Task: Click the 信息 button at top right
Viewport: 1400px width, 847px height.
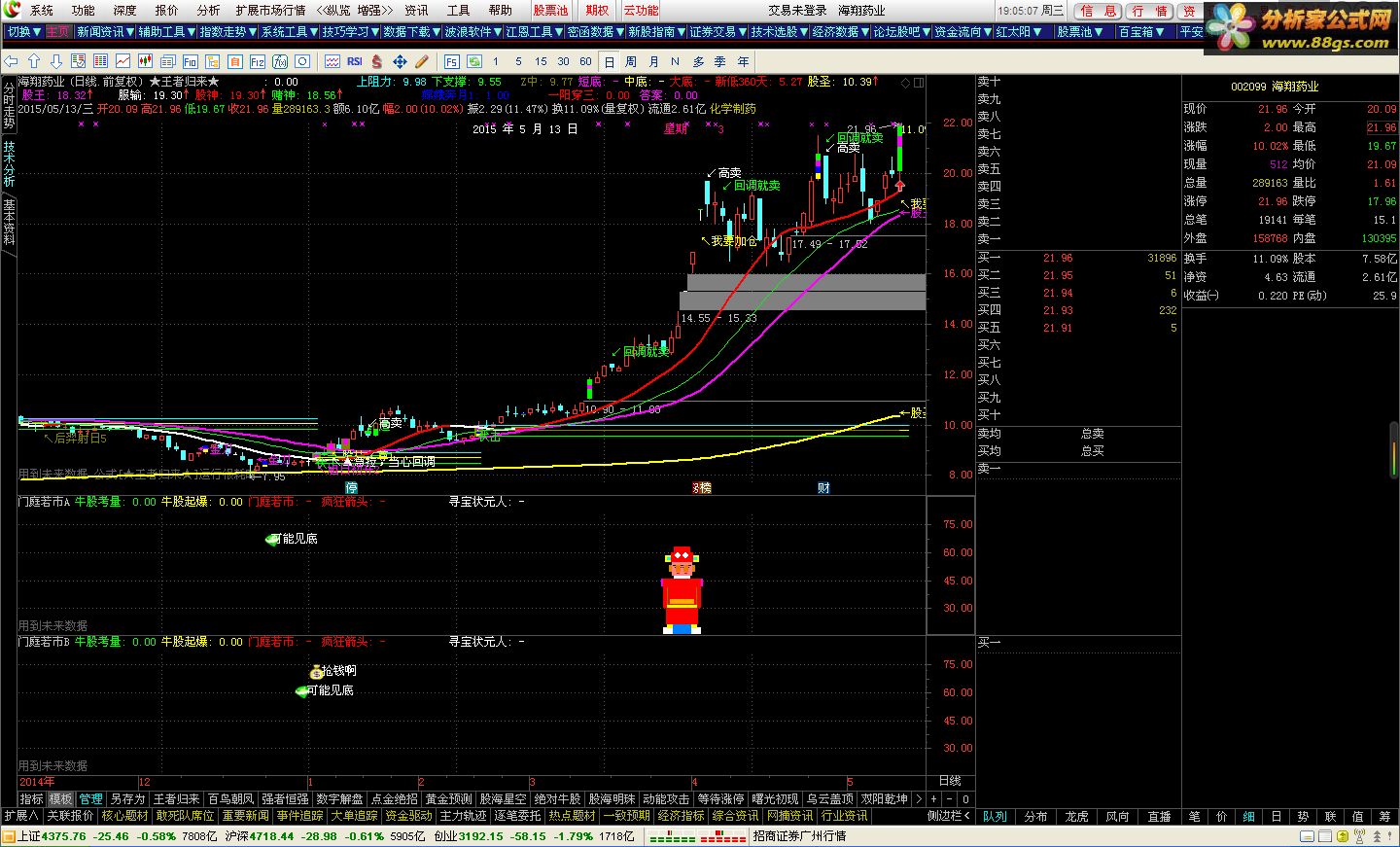Action: pyautogui.click(x=1099, y=11)
